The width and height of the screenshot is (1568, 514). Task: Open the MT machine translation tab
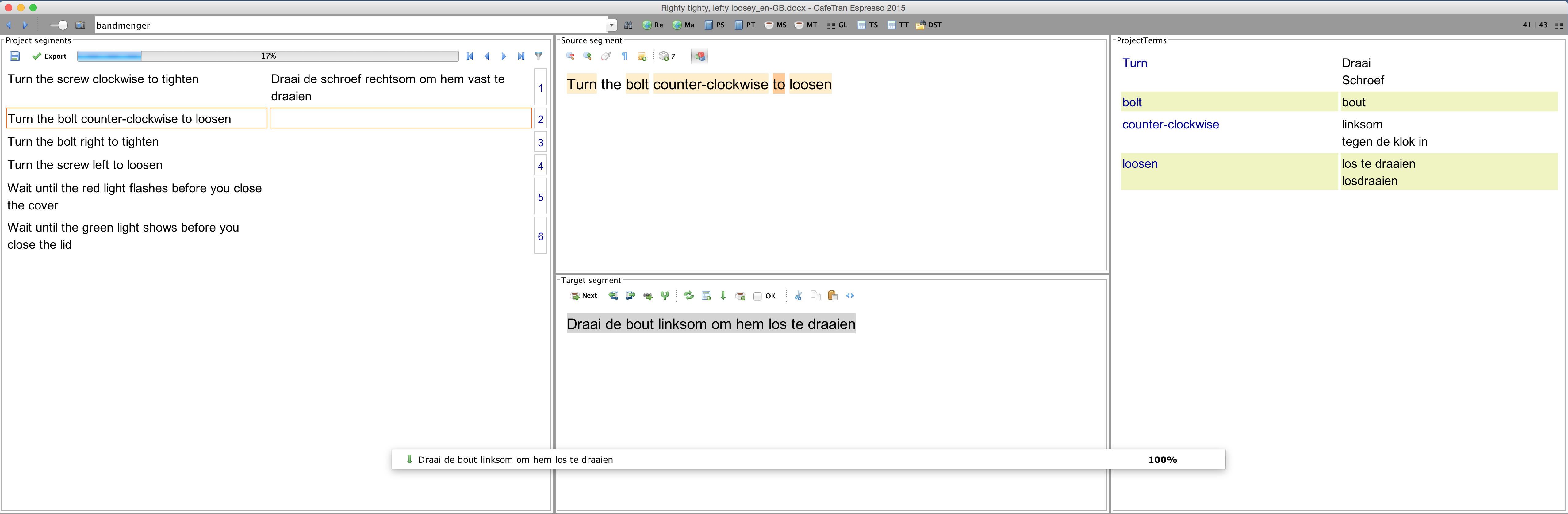[807, 25]
